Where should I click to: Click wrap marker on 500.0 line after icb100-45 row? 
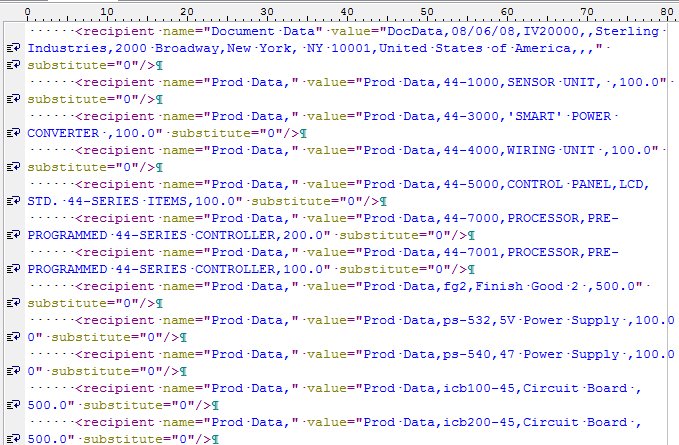point(13,405)
